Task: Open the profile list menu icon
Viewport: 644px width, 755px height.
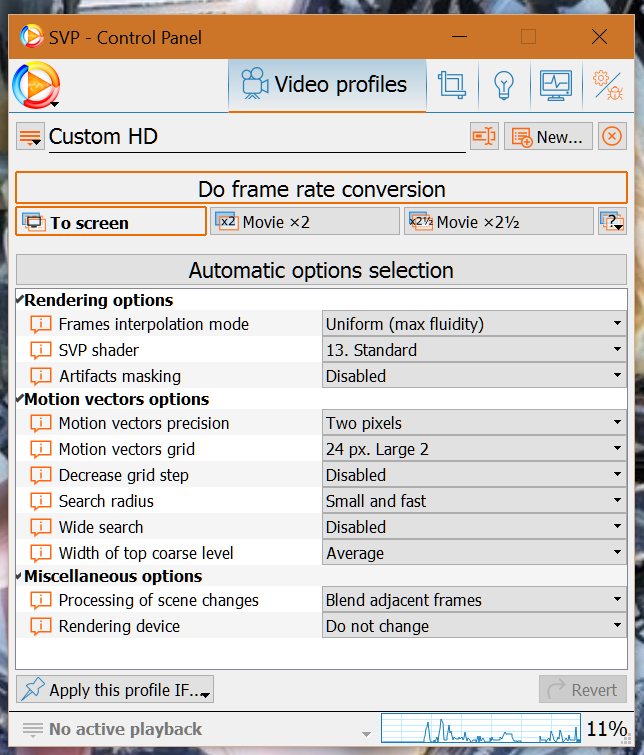Action: coord(30,137)
